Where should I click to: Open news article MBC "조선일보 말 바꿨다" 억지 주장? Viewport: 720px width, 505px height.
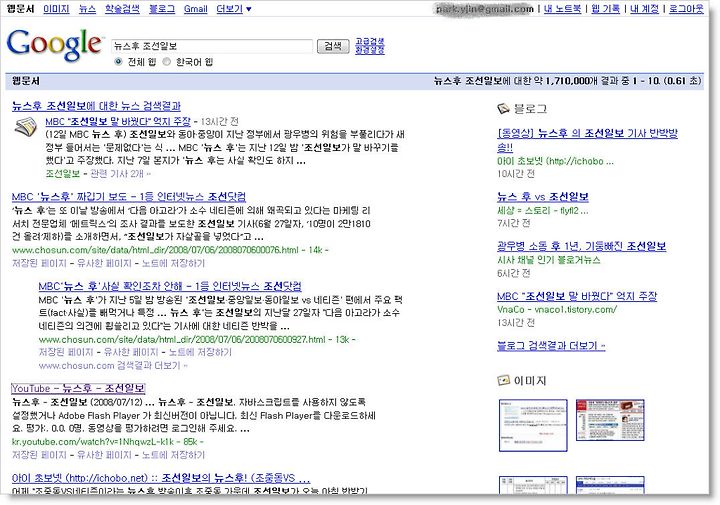tap(118, 122)
